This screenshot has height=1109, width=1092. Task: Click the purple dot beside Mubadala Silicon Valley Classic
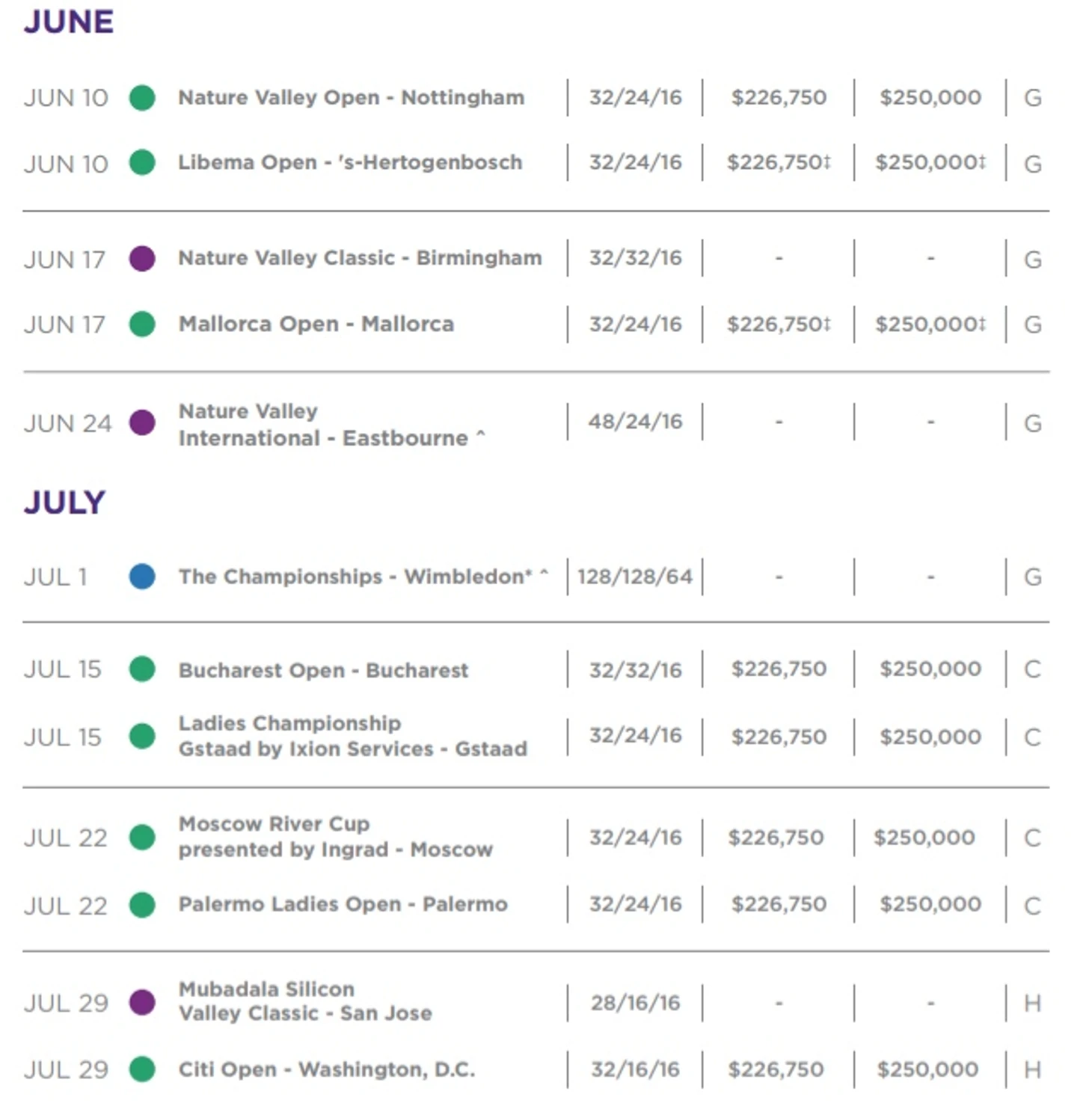click(x=142, y=1002)
